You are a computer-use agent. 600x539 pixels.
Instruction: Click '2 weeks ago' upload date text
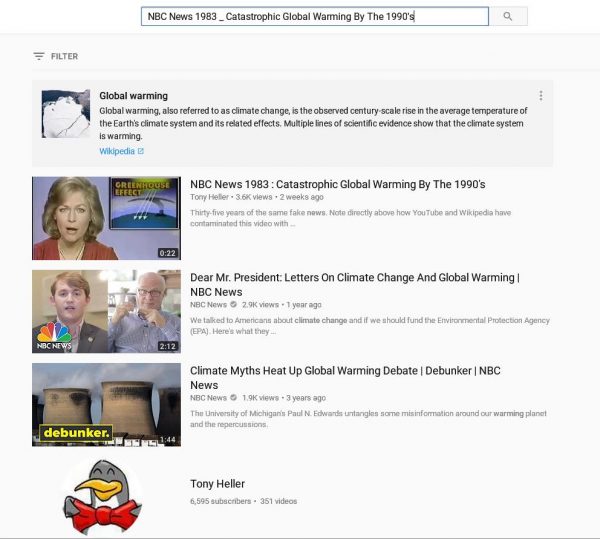tap(302, 197)
